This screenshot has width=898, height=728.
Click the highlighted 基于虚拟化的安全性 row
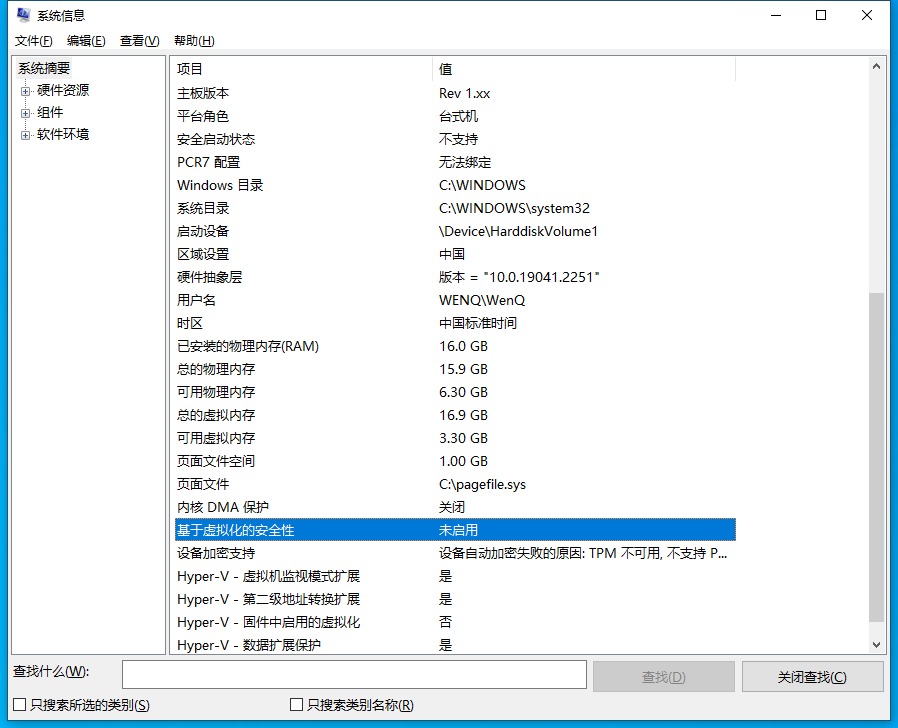[455, 530]
